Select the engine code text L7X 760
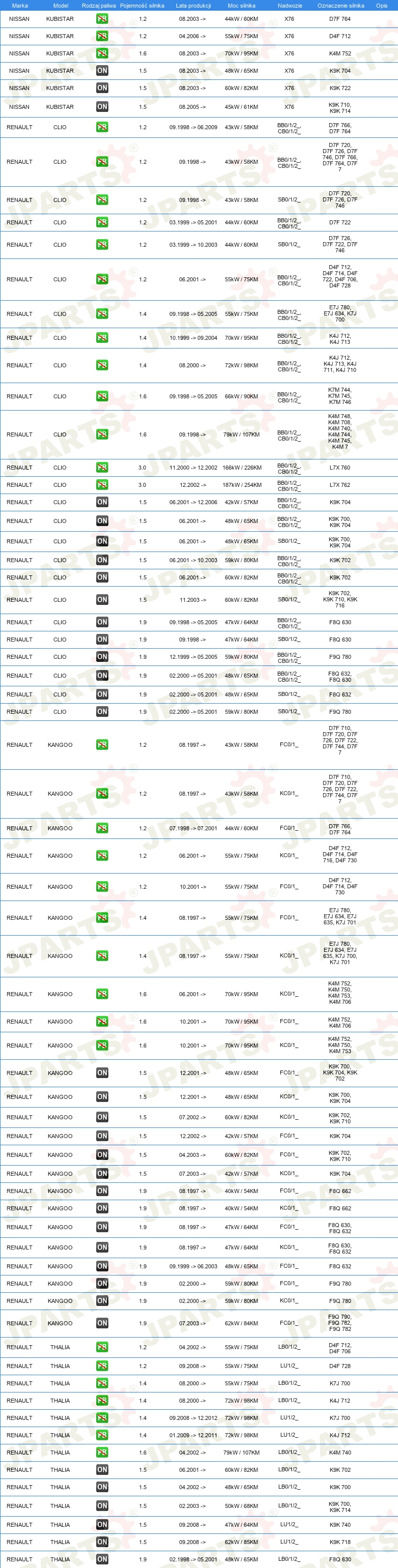The height and width of the screenshot is (1568, 398). 339,468
